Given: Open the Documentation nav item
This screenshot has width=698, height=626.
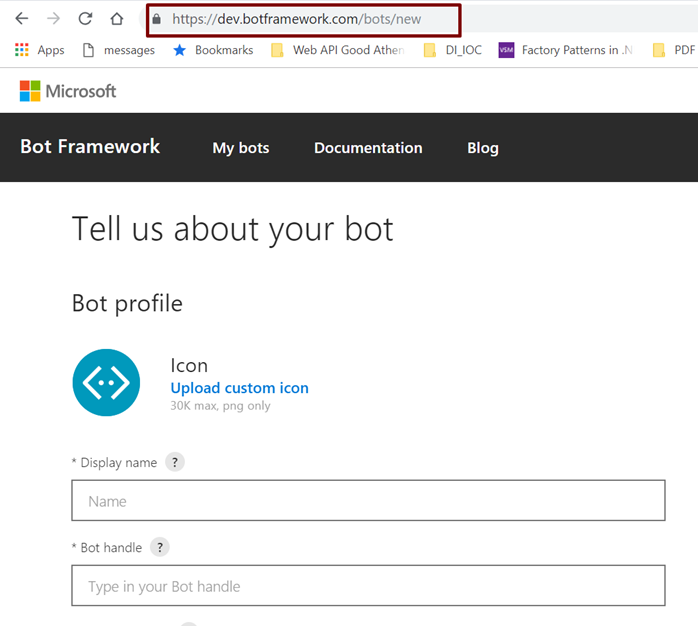Looking at the screenshot, I should click(x=368, y=148).
